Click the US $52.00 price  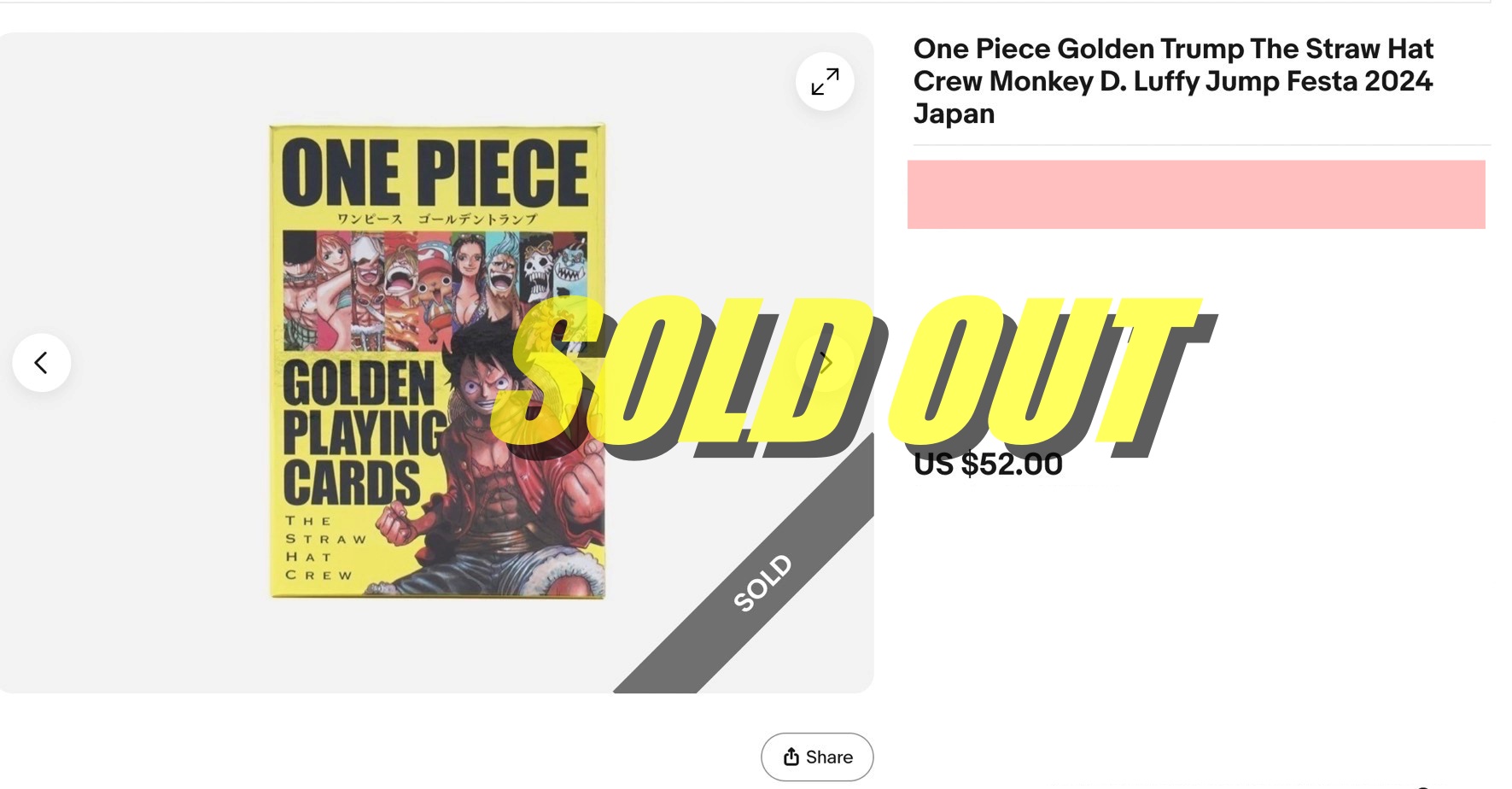pyautogui.click(x=988, y=465)
